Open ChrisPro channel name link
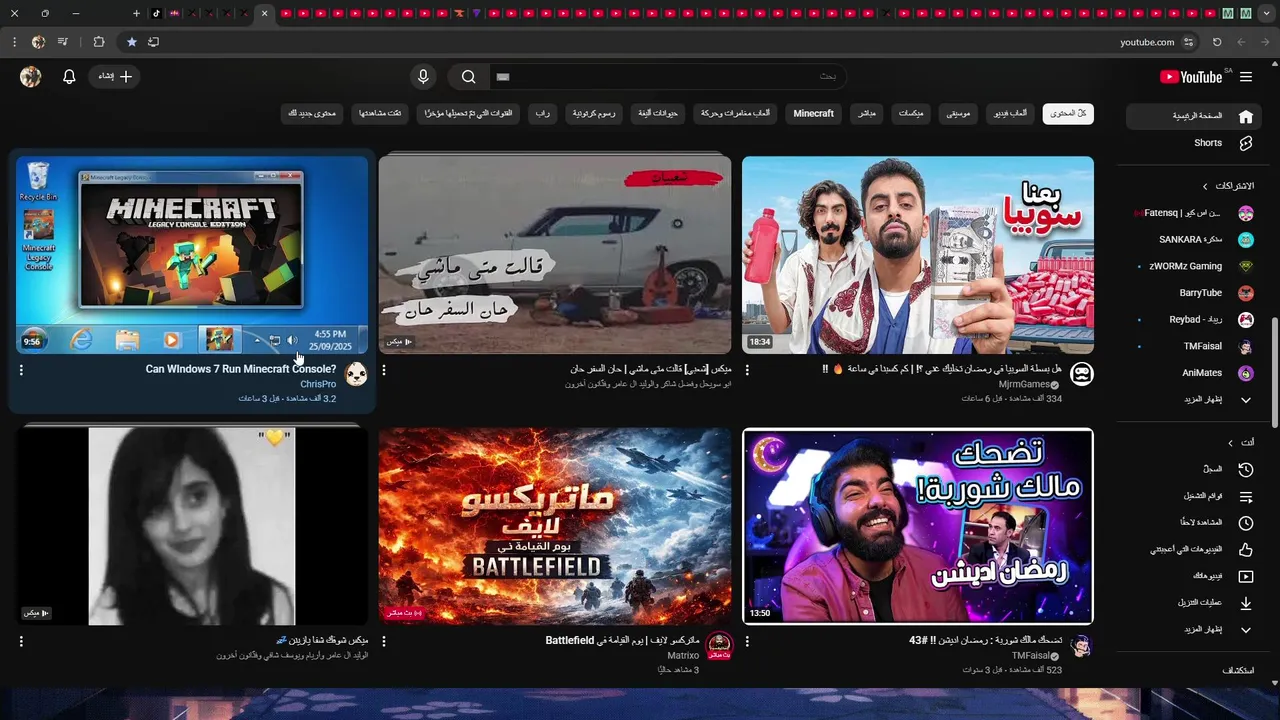Image resolution: width=1280 pixels, height=720 pixels. [x=318, y=384]
